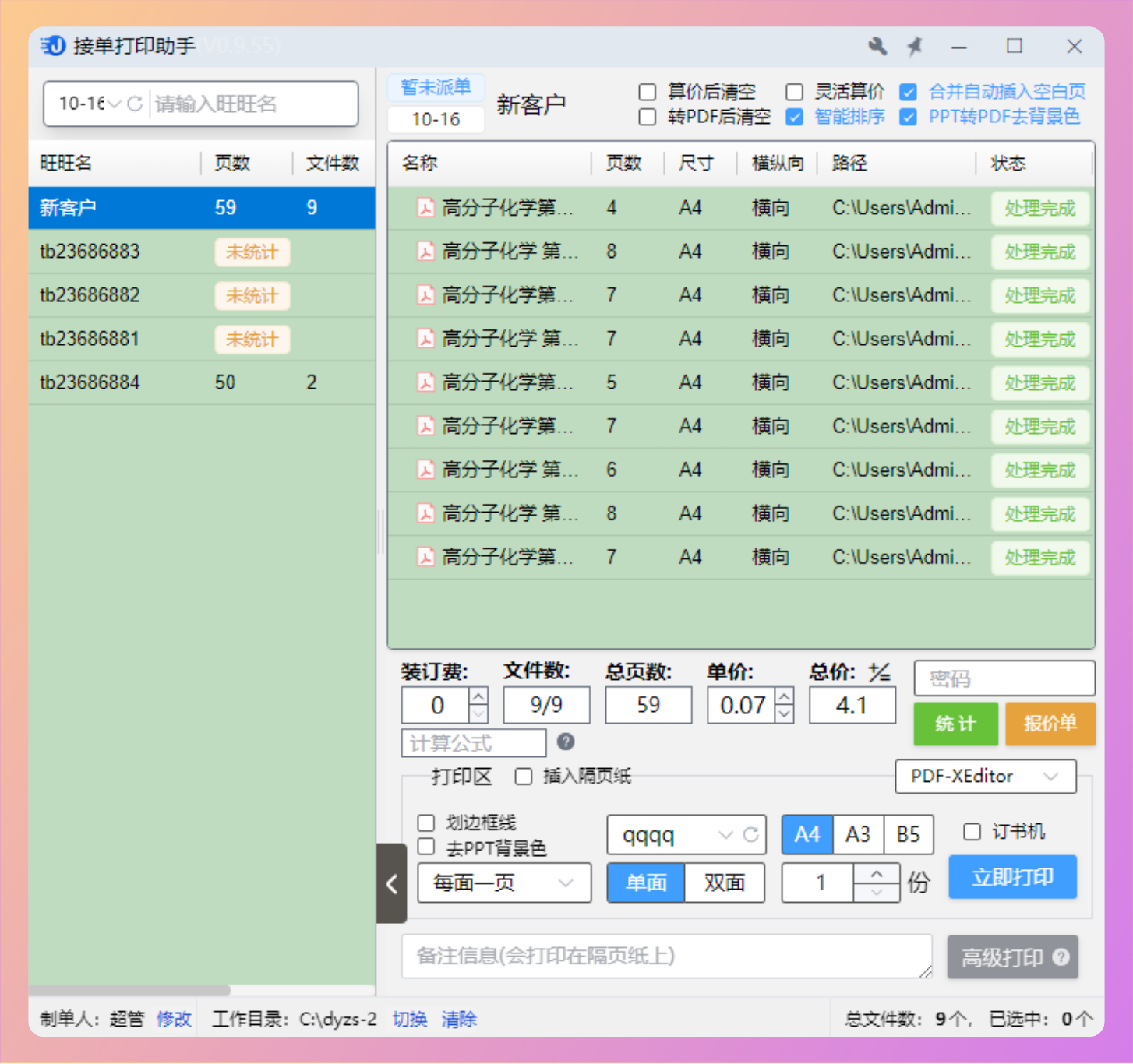Select the A3 paper size tab

(x=858, y=835)
